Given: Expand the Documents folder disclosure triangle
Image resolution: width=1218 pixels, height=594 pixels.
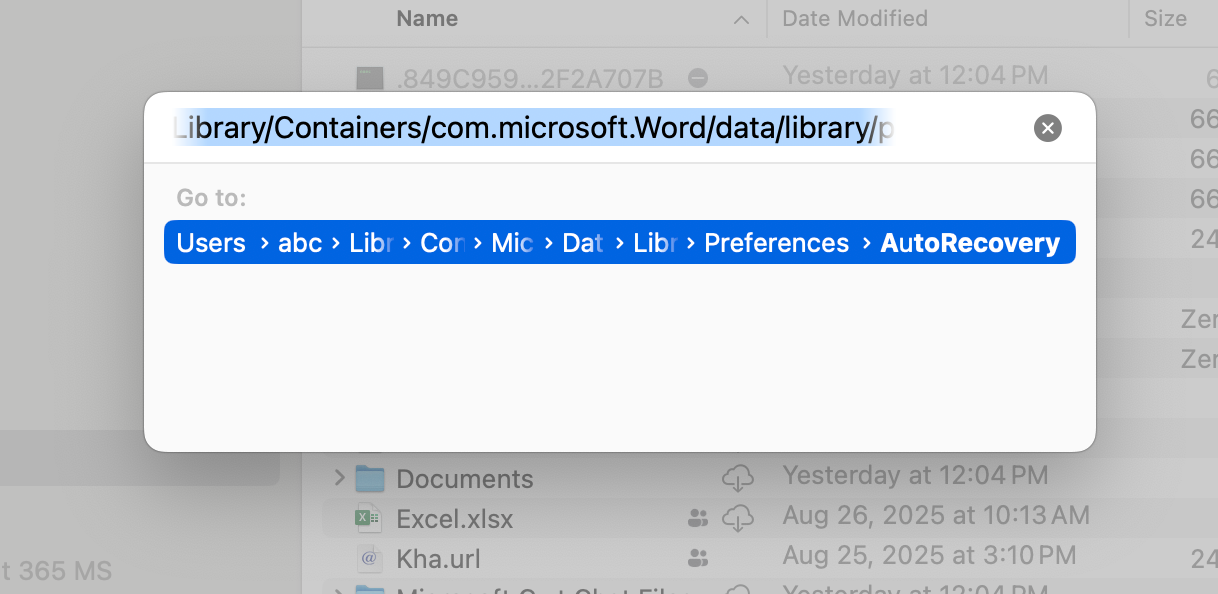Looking at the screenshot, I should point(338,478).
